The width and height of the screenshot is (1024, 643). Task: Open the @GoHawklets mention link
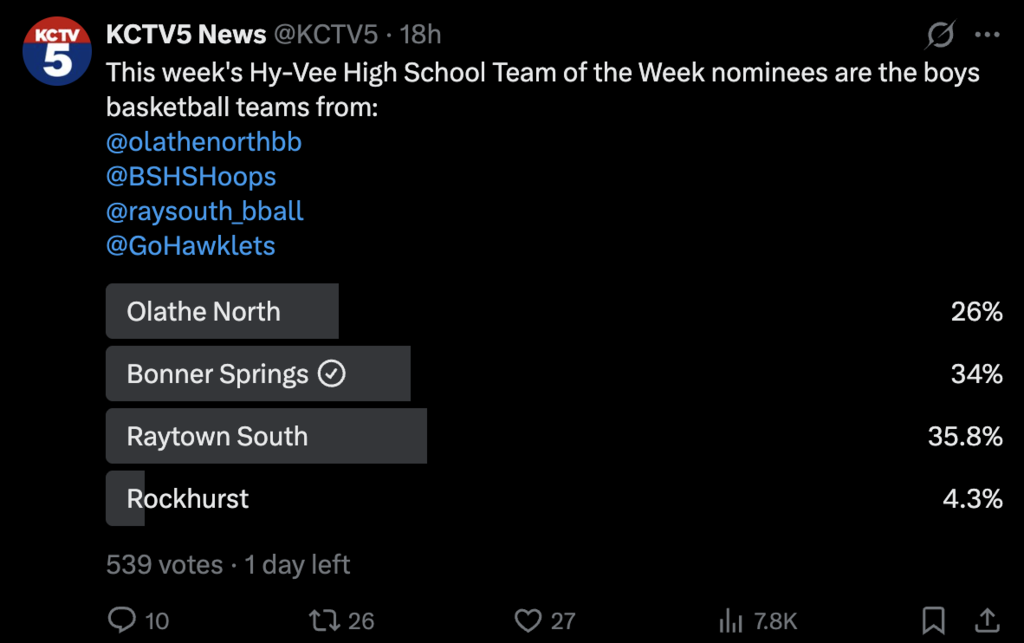191,245
